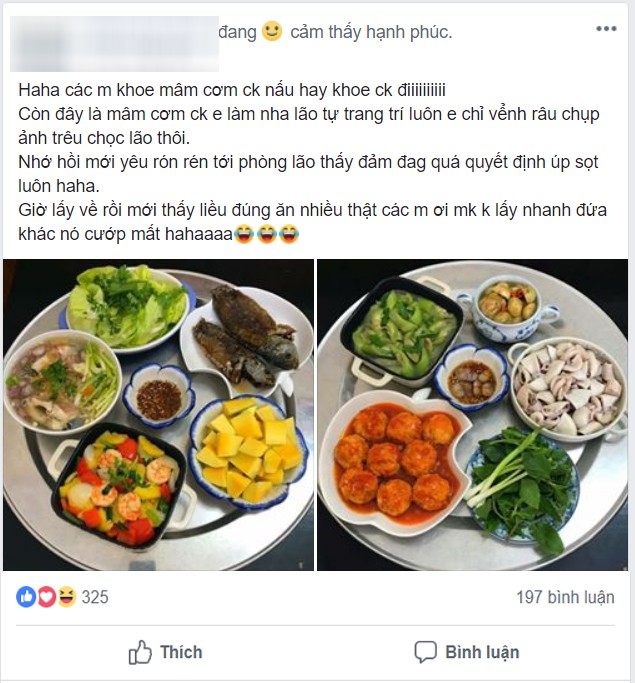Image resolution: width=635 pixels, height=683 pixels.
Task: Open the "197 bình luận" comments link
Action: pos(564,597)
